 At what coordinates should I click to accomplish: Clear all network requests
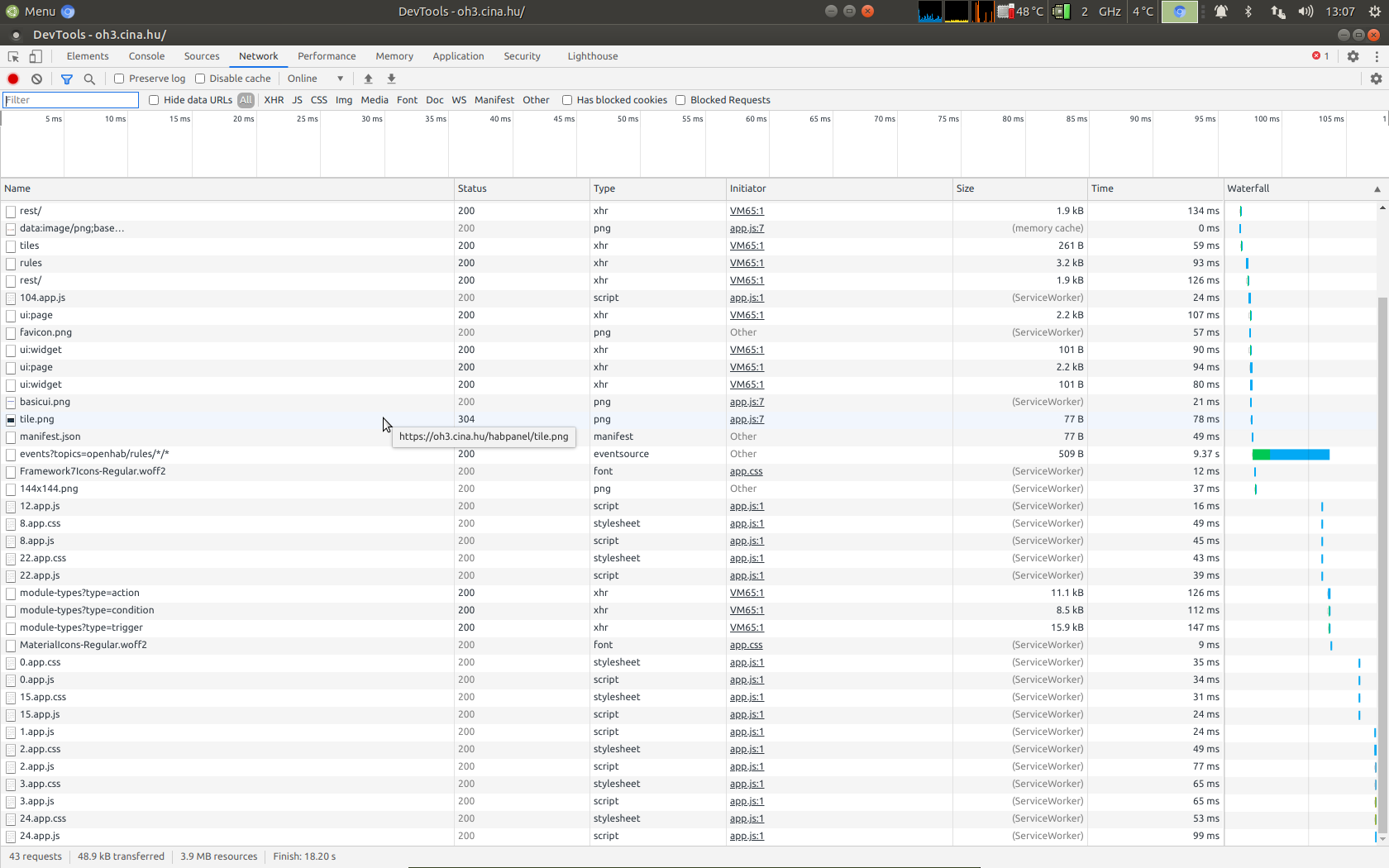36,78
